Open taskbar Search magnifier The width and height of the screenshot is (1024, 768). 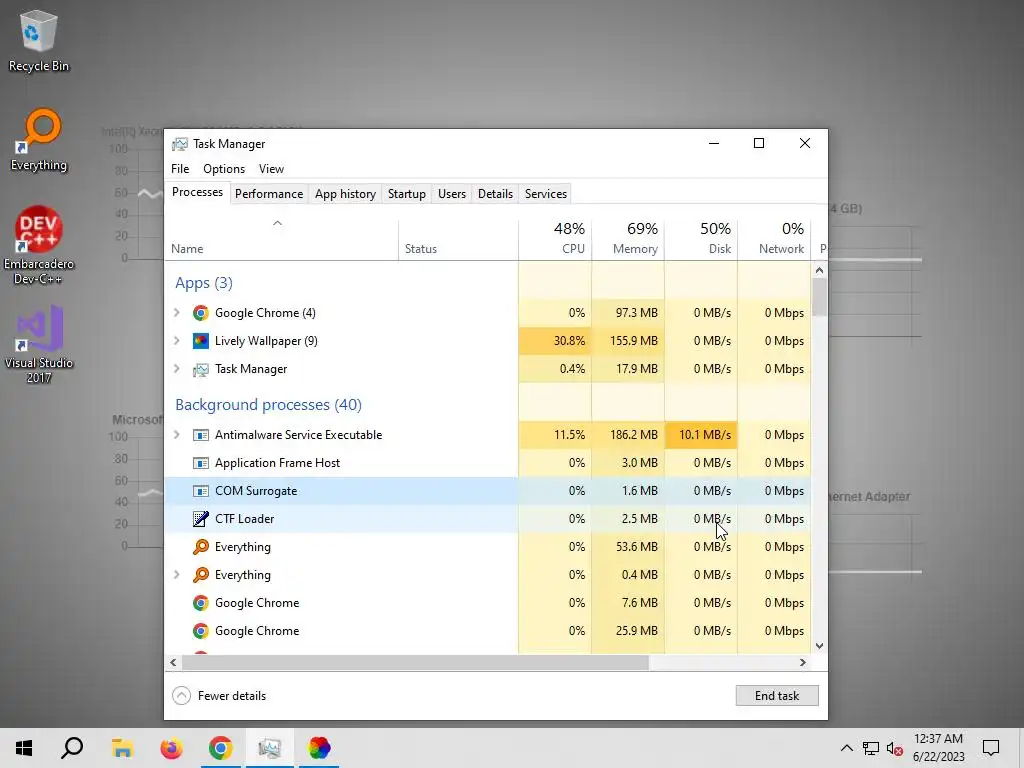pyautogui.click(x=72, y=748)
